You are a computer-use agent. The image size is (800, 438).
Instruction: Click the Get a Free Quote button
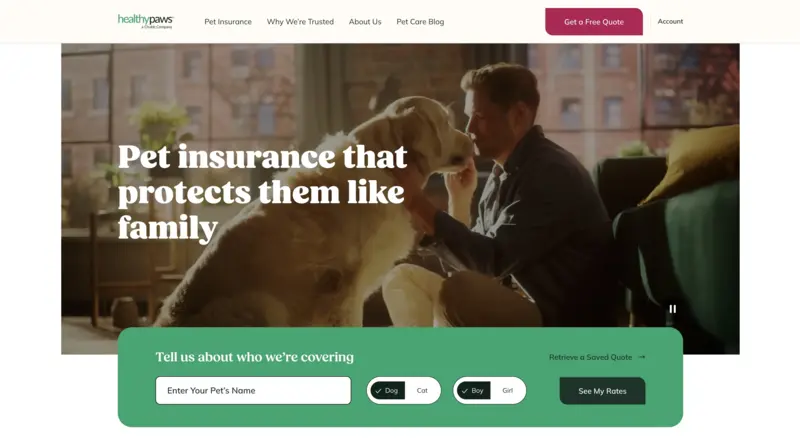click(x=594, y=22)
